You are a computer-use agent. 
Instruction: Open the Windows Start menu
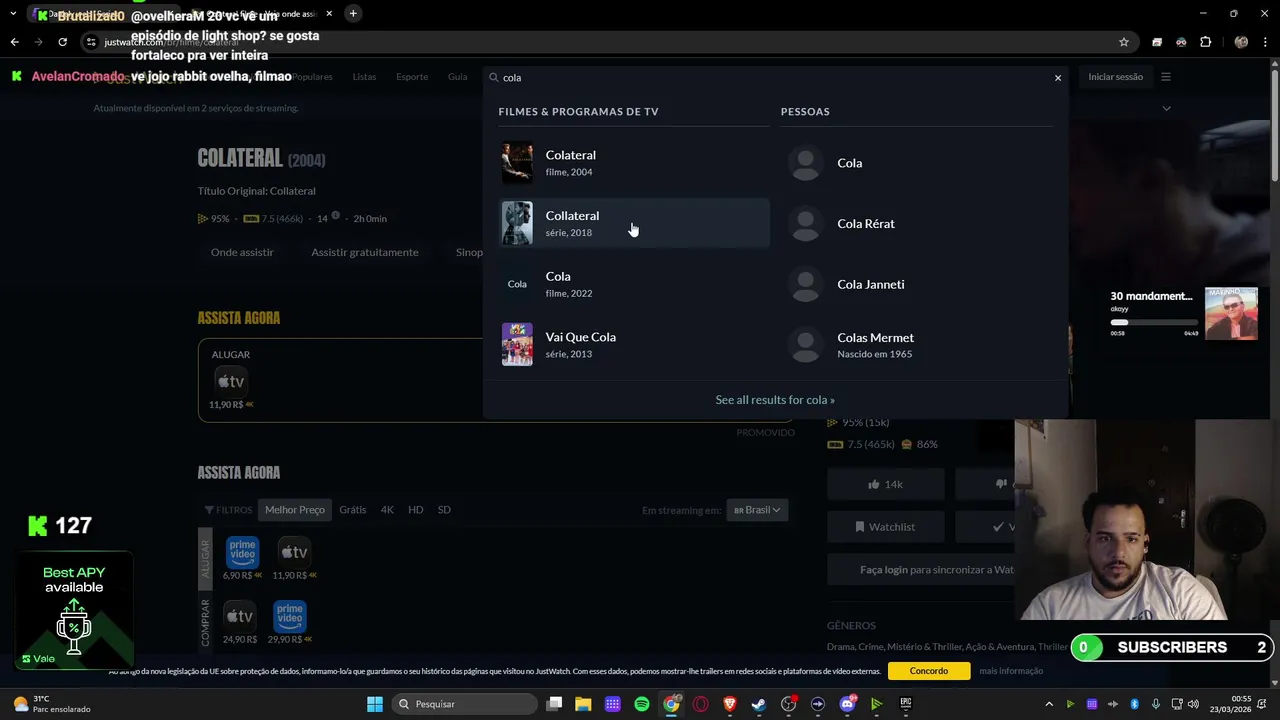(375, 704)
